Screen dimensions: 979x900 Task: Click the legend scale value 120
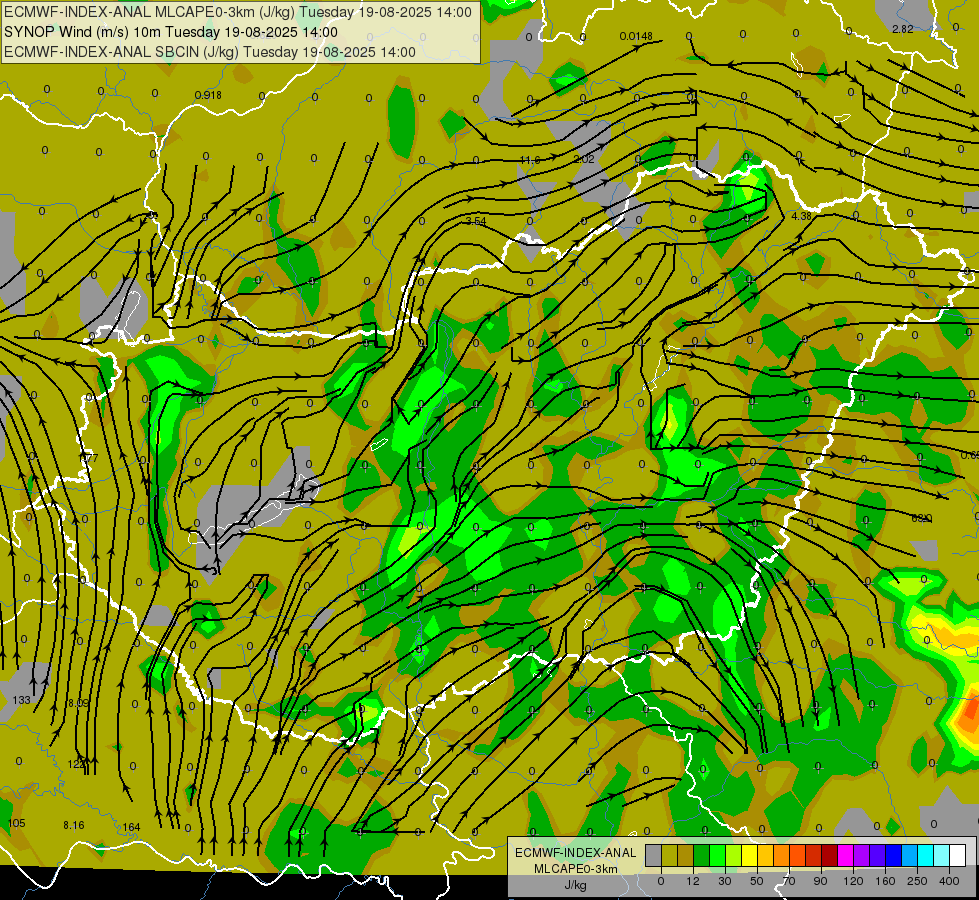[853, 881]
